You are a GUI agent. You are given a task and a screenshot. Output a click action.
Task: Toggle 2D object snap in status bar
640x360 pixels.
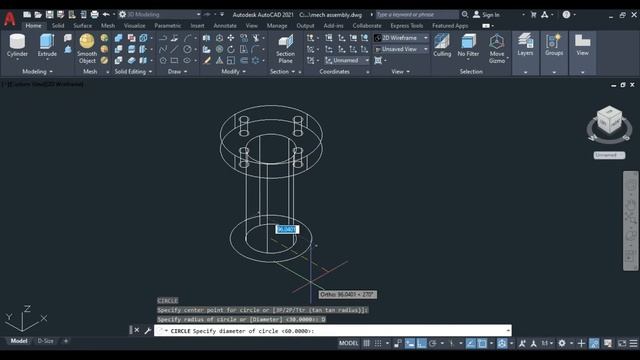482,343
